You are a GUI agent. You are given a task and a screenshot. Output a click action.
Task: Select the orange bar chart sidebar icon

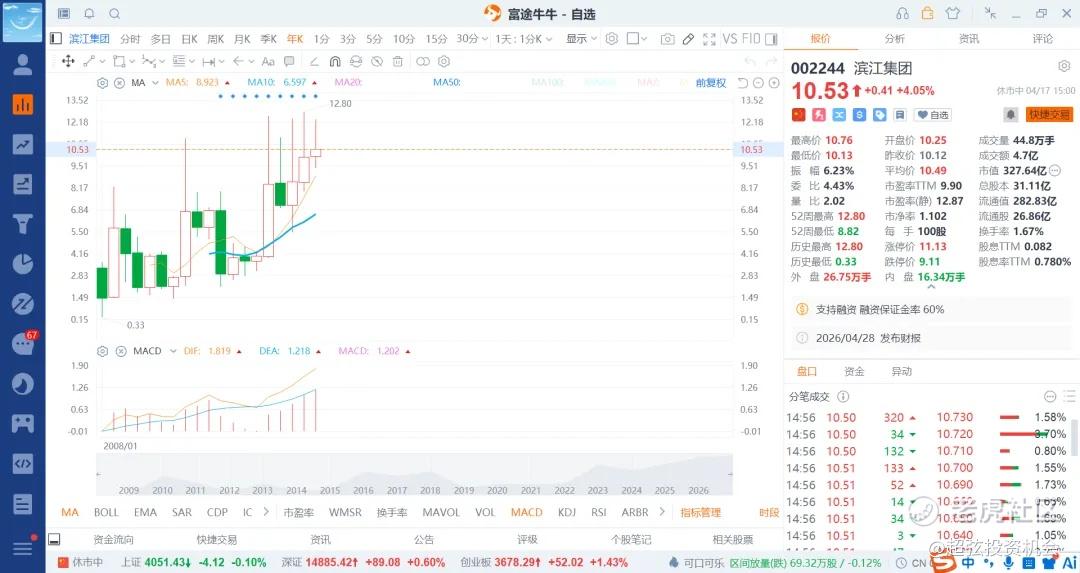[23, 105]
